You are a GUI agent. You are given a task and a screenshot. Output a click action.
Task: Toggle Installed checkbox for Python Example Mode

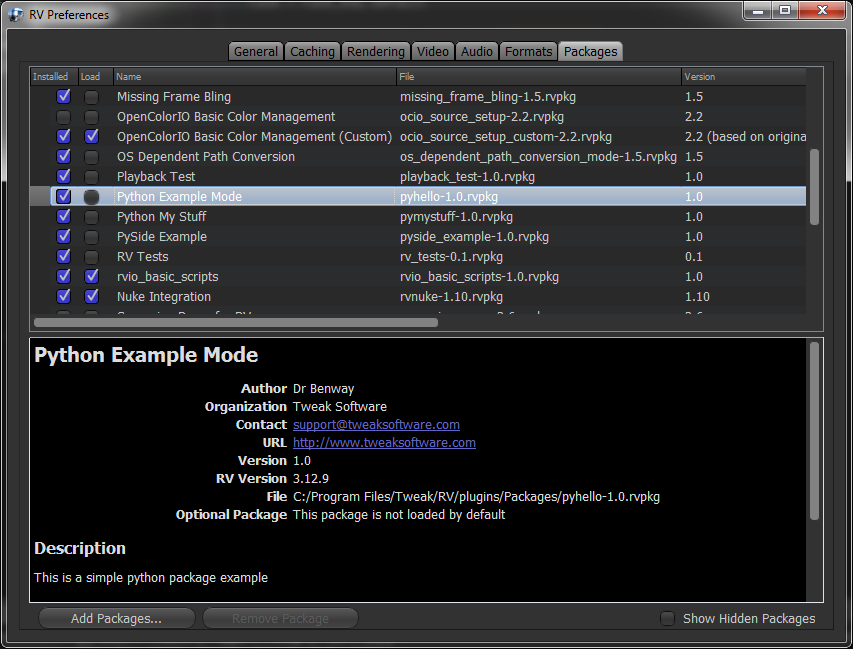[64, 196]
